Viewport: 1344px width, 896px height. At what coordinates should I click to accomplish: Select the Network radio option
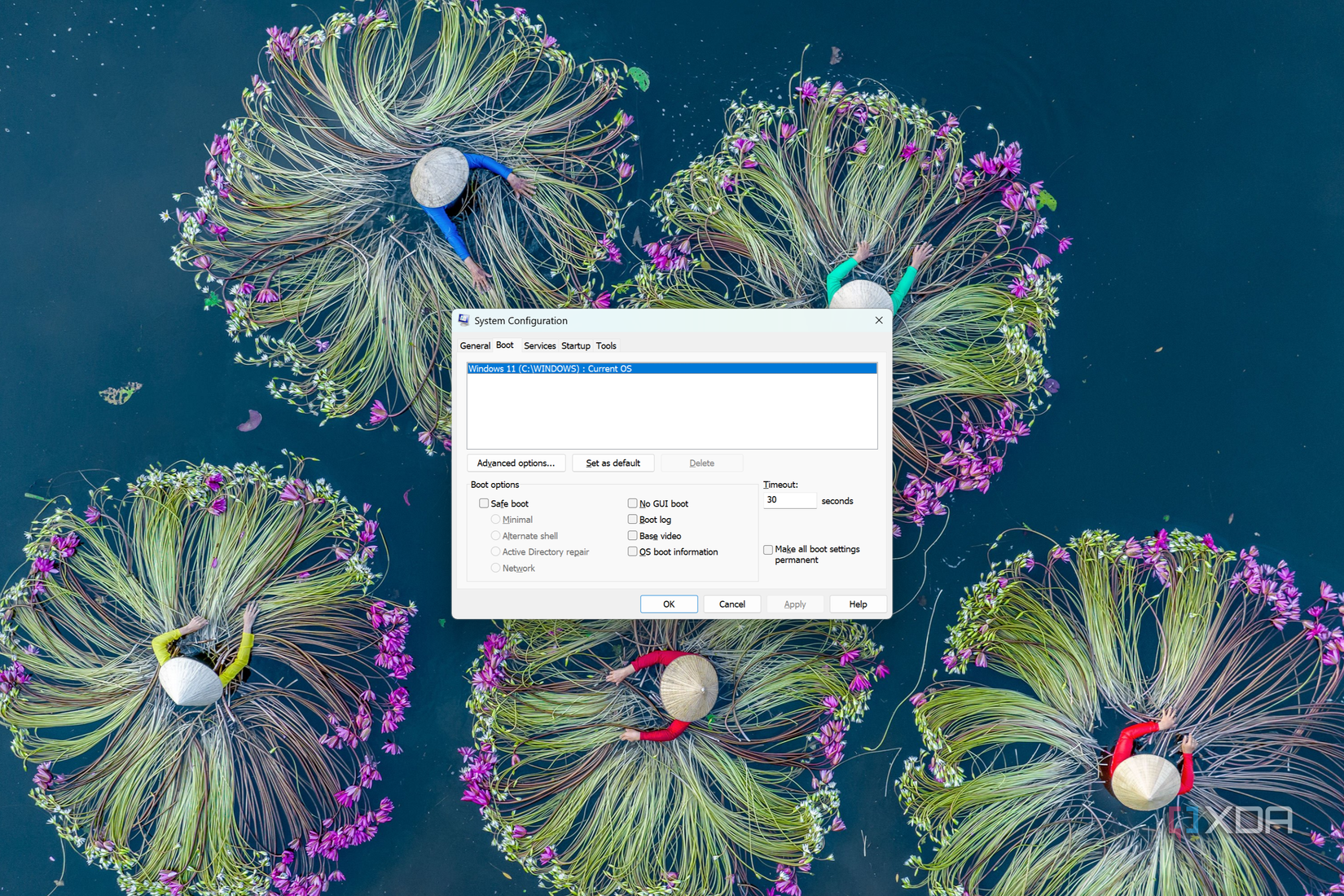tap(495, 568)
